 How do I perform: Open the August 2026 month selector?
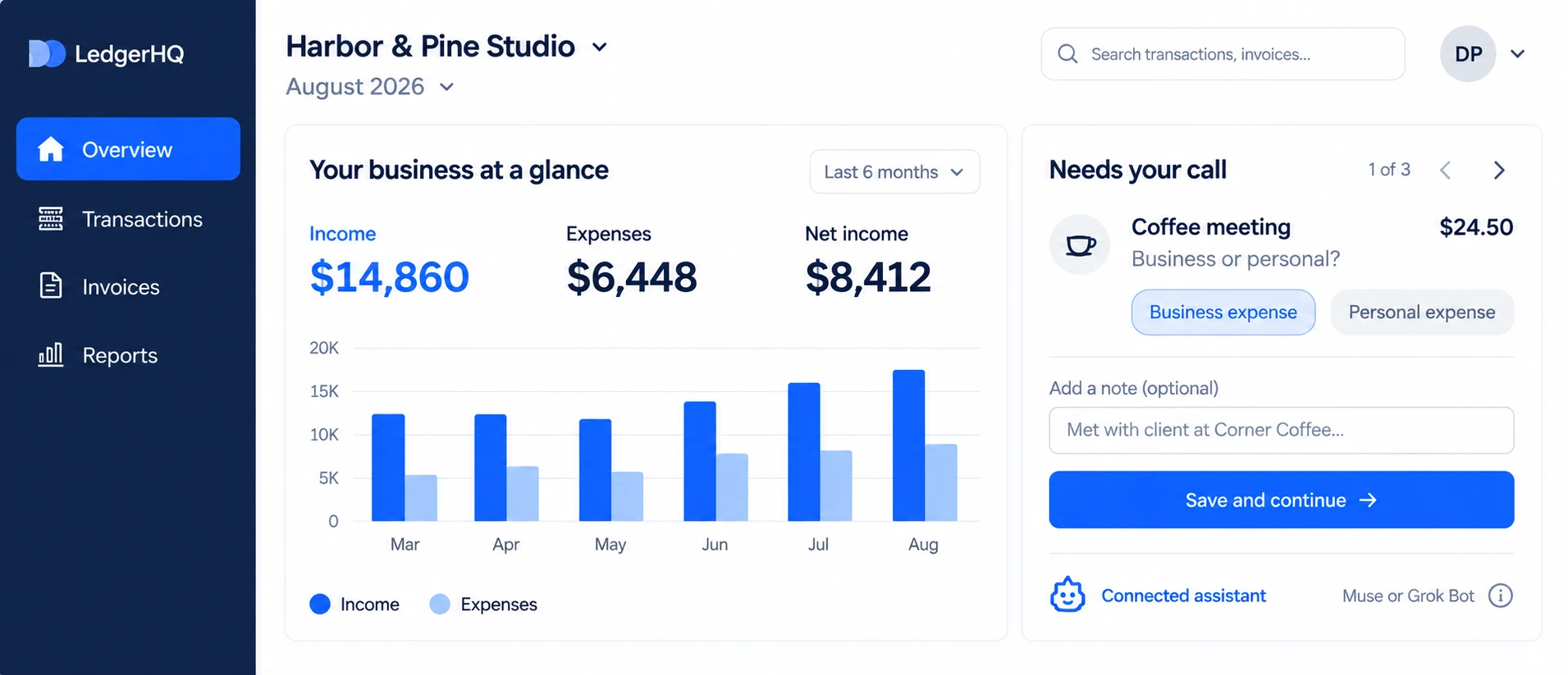[370, 87]
